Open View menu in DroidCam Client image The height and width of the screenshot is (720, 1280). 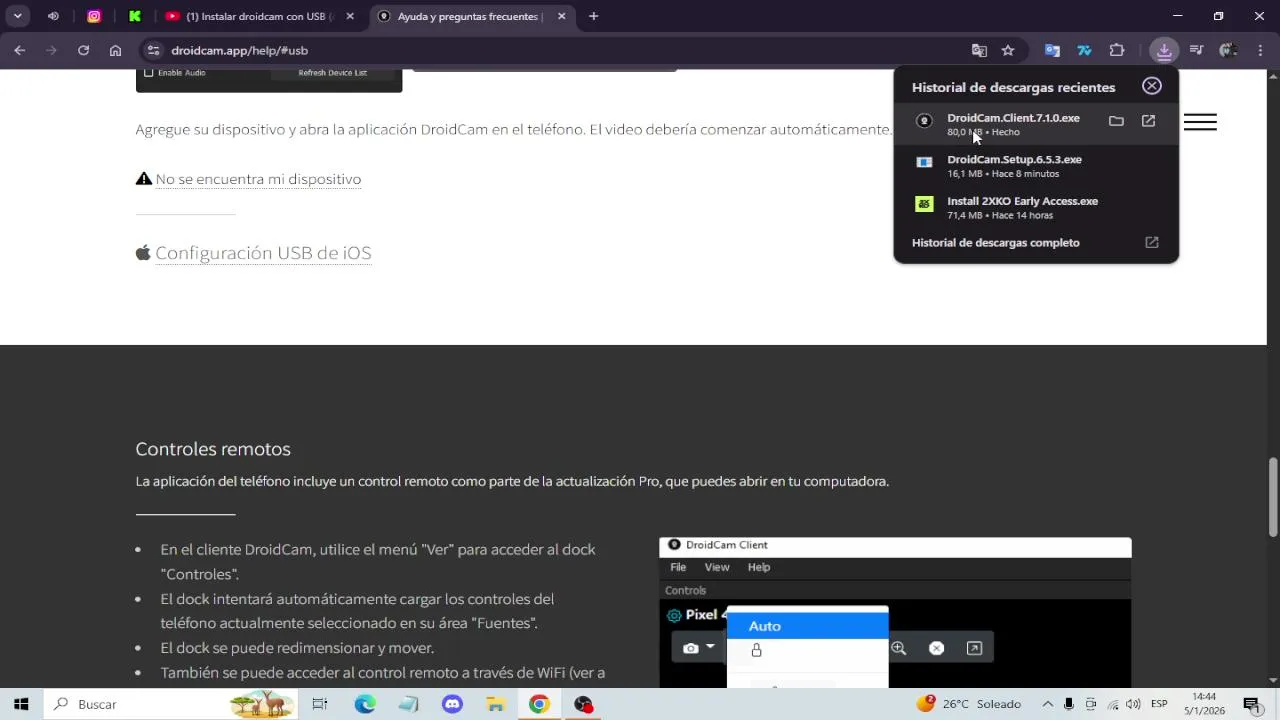click(717, 567)
